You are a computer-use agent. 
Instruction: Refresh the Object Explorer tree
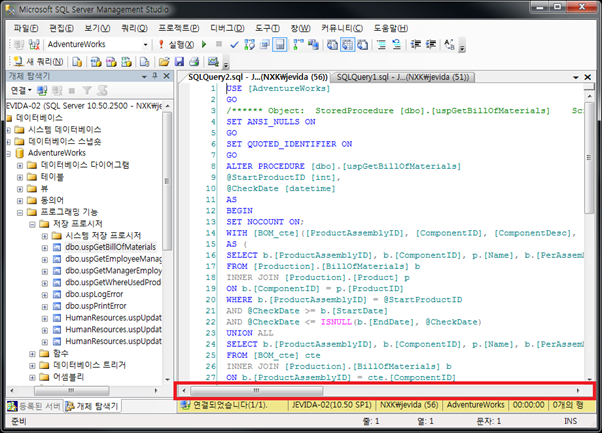tap(102, 91)
